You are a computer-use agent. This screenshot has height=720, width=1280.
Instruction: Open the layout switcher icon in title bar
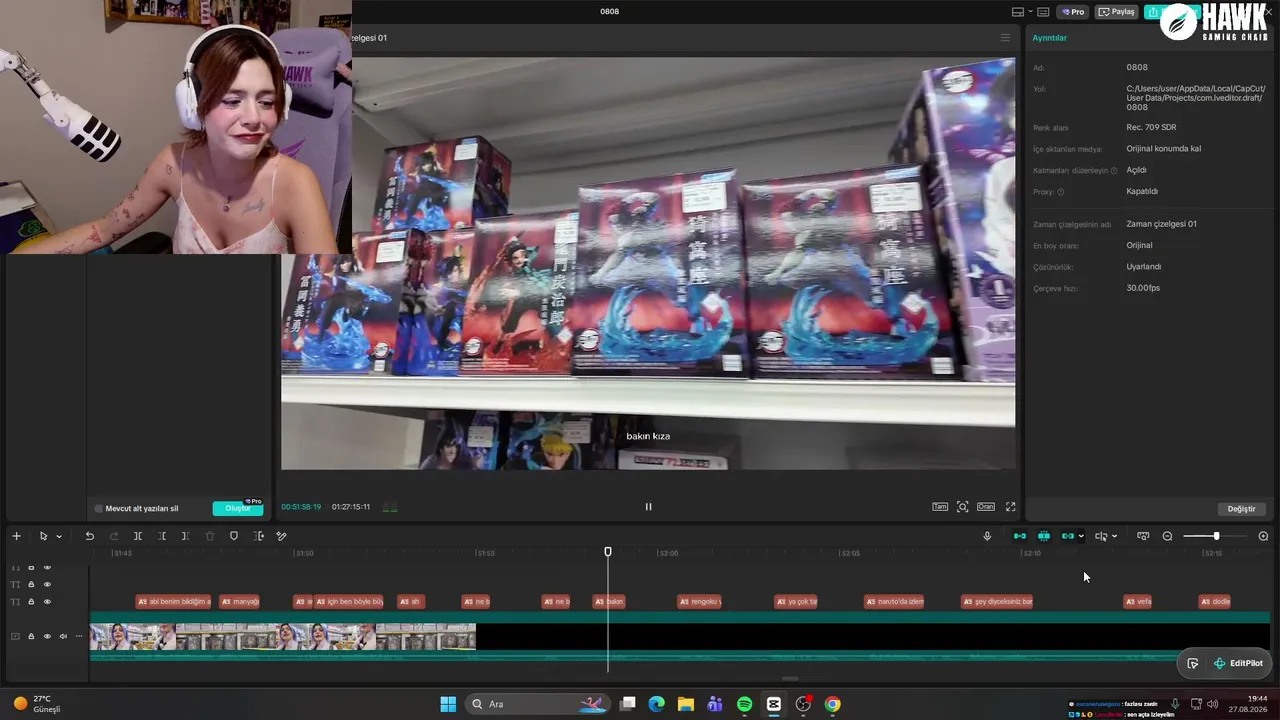(x=1018, y=12)
